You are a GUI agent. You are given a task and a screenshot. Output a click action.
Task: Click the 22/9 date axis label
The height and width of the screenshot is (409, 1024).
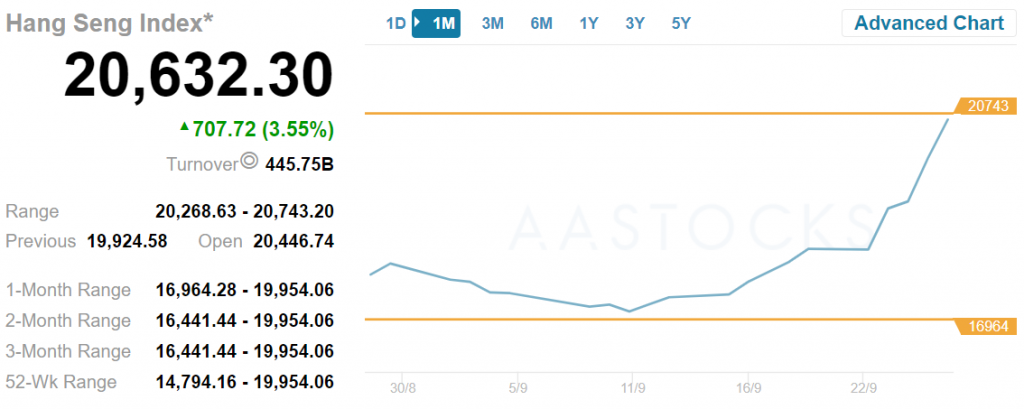click(x=866, y=388)
